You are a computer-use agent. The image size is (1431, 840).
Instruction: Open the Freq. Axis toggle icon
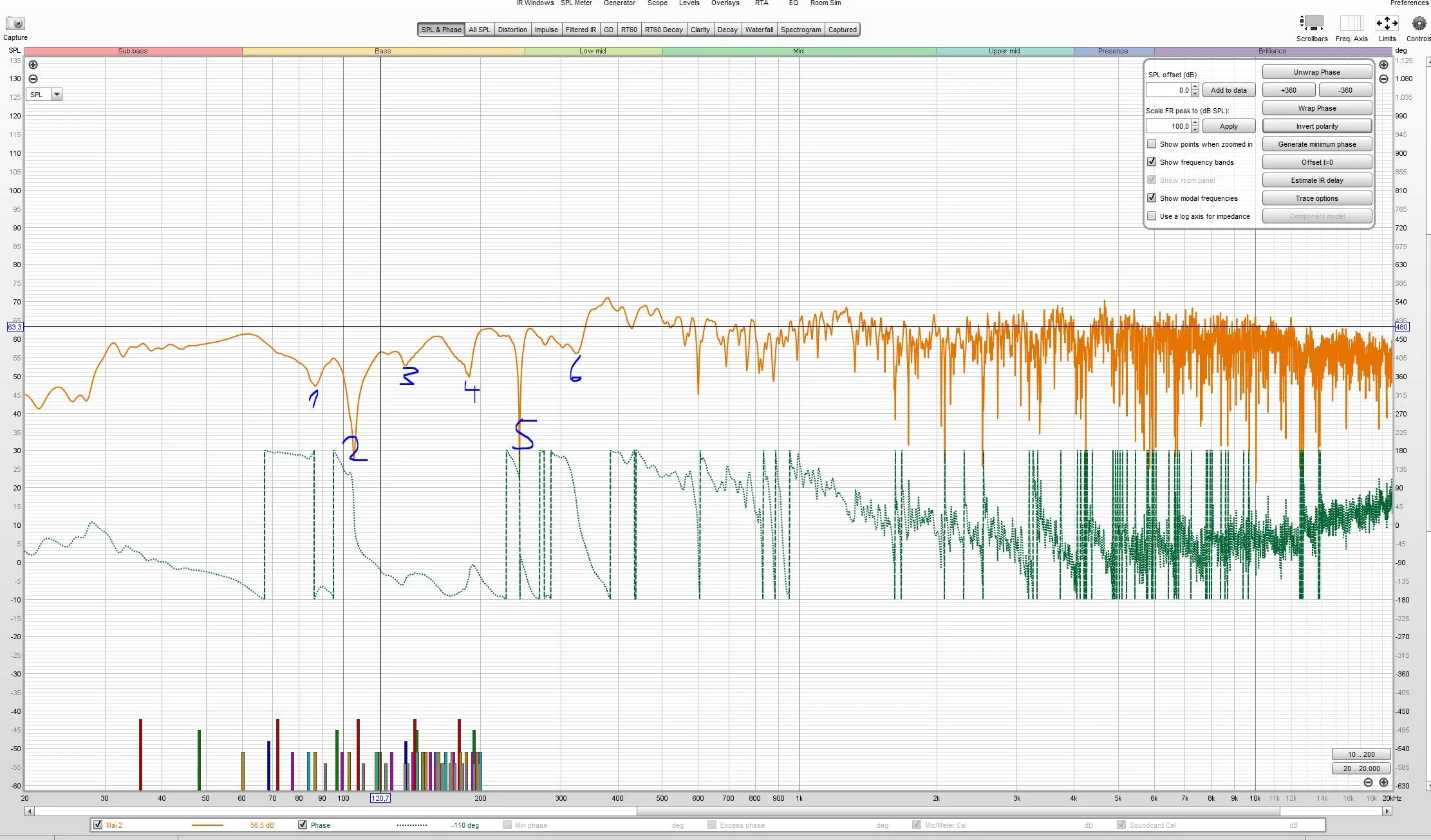[1351, 23]
